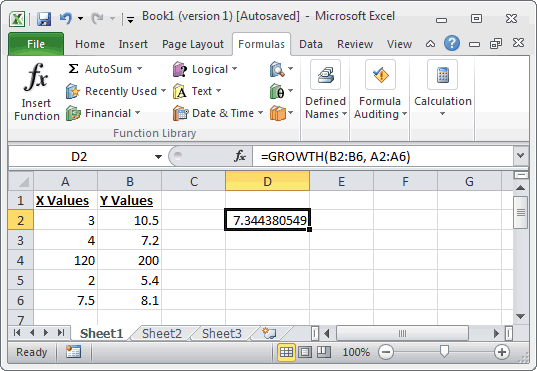The width and height of the screenshot is (537, 371).
Task: Expand the Defined Names dropdown arrow
Action: (x=344, y=113)
